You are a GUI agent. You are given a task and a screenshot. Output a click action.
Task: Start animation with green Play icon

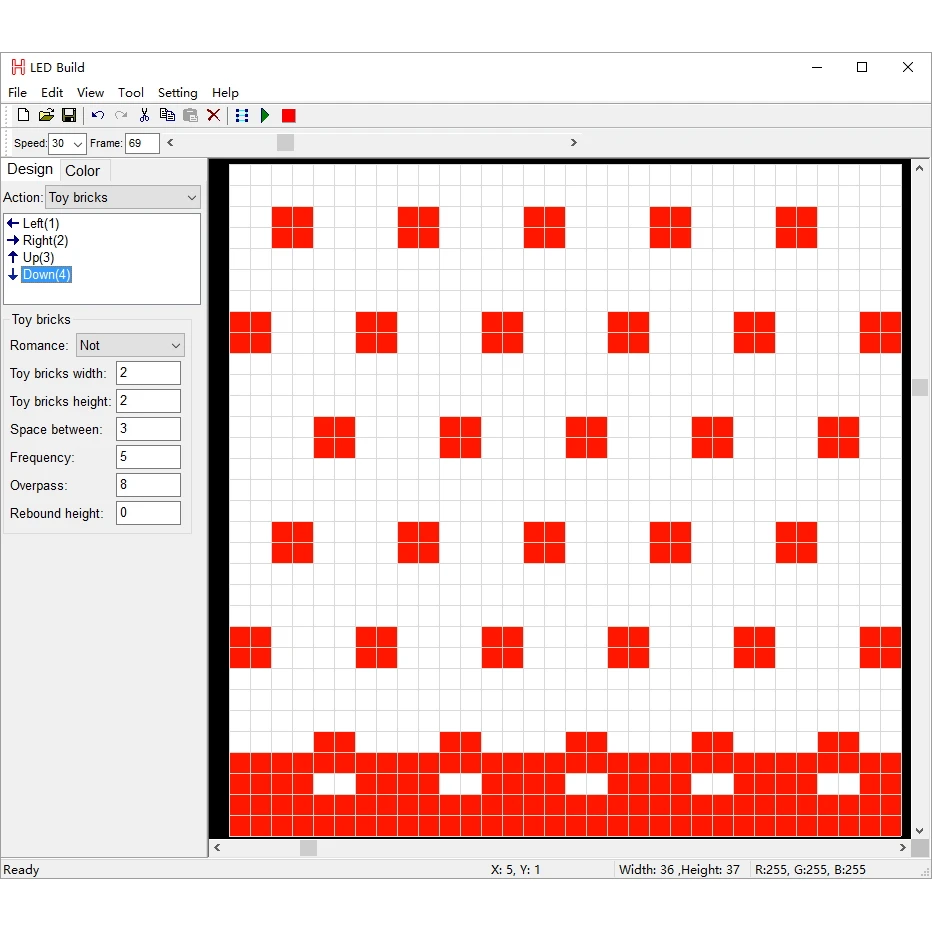[x=265, y=115]
